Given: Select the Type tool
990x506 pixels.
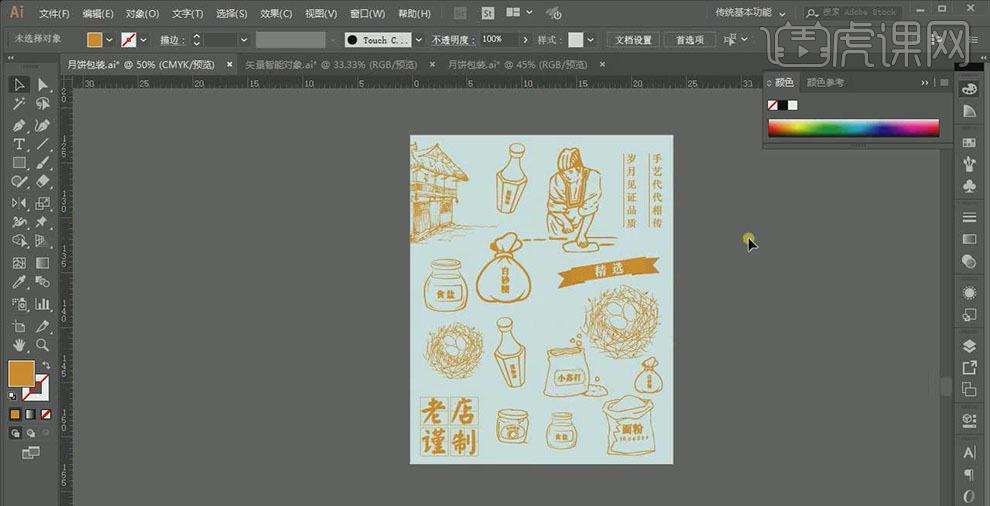Looking at the screenshot, I should pyautogui.click(x=19, y=145).
